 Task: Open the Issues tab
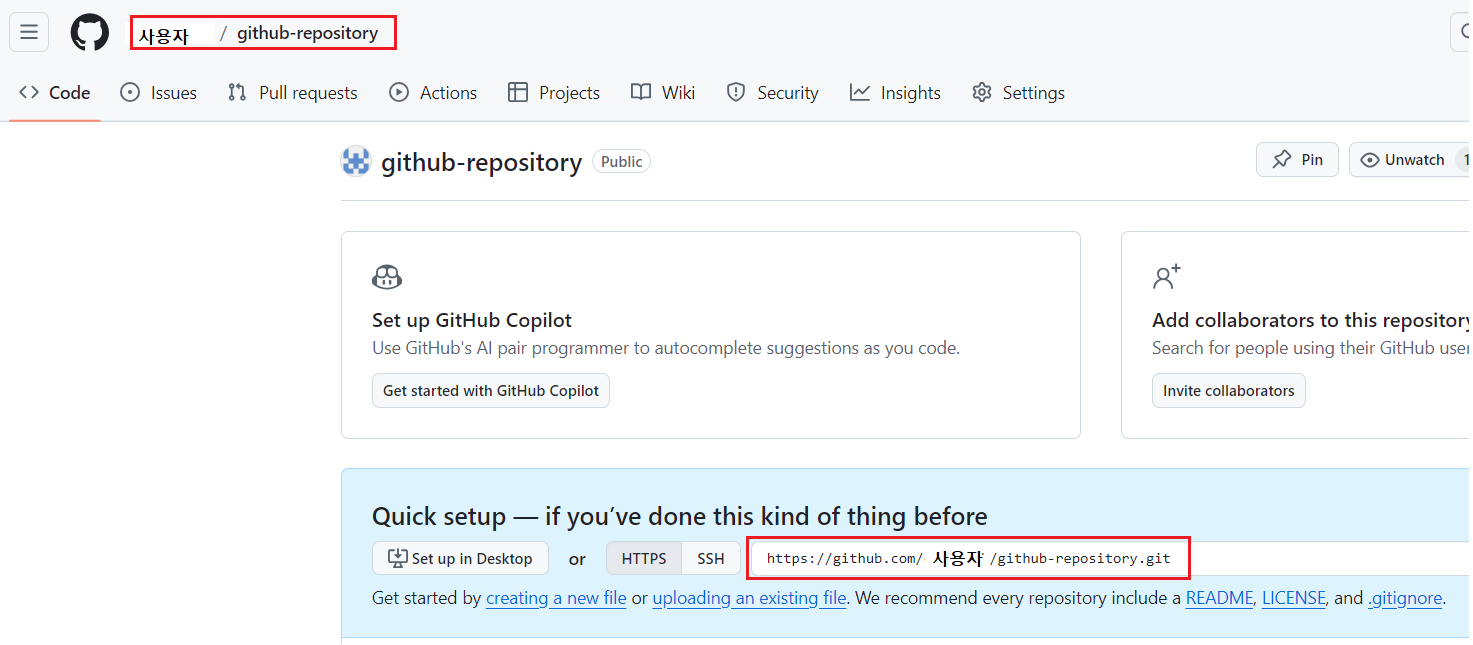tap(158, 93)
